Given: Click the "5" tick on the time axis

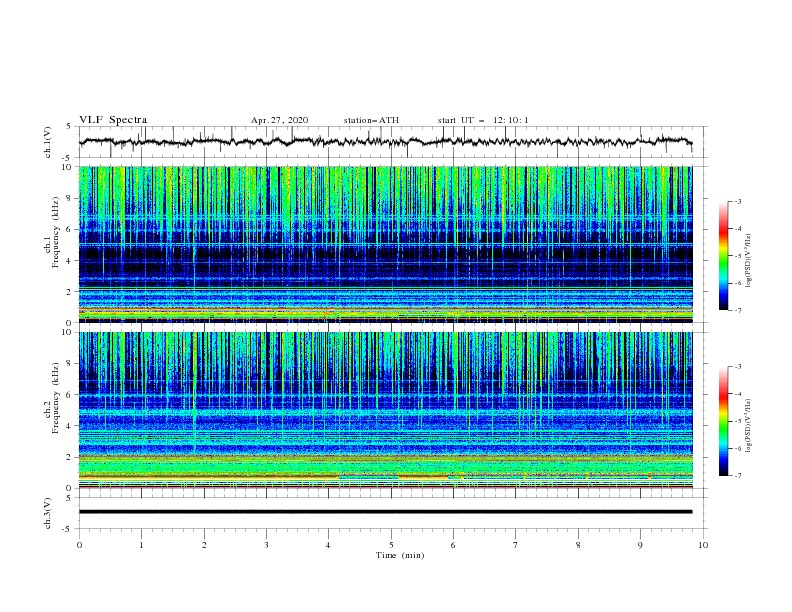Looking at the screenshot, I should [391, 545].
